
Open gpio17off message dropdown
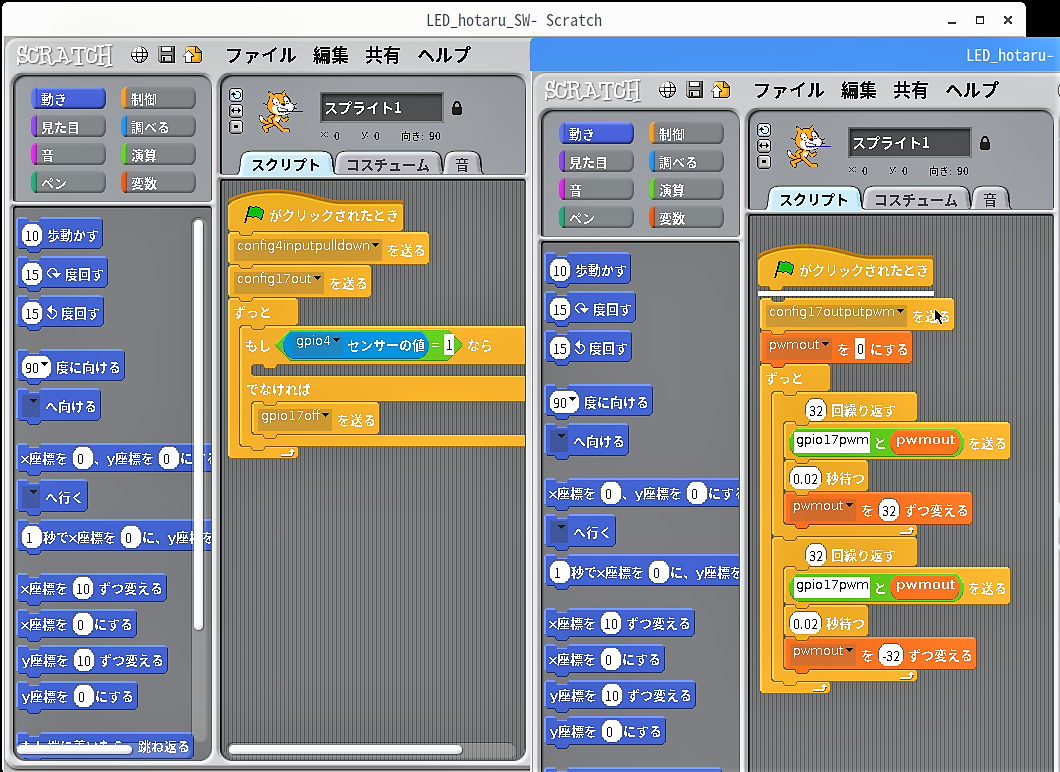[325, 416]
